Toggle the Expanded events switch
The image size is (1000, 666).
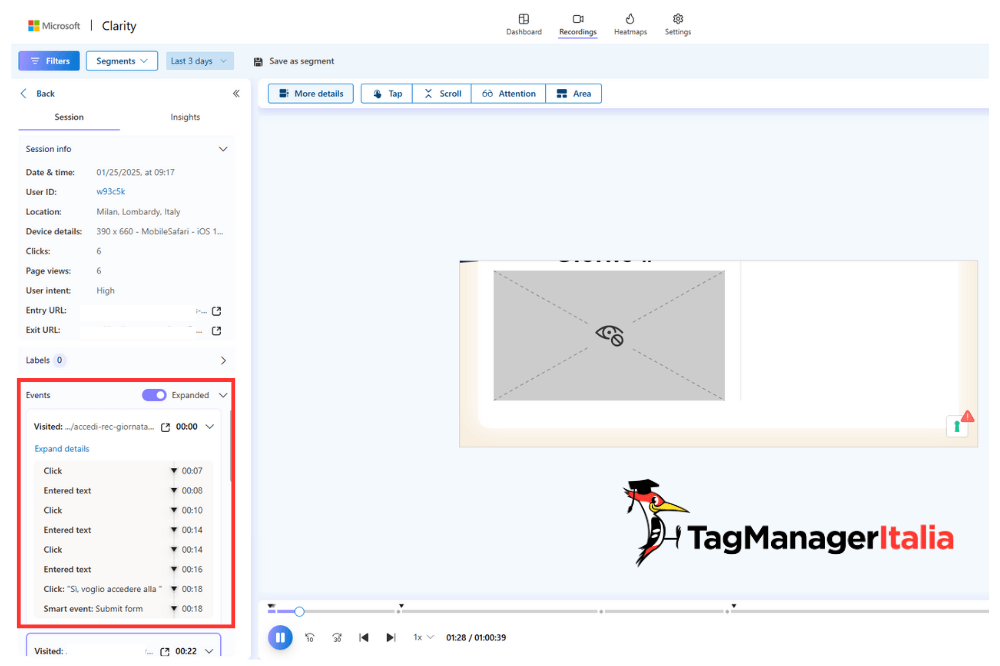pos(154,396)
